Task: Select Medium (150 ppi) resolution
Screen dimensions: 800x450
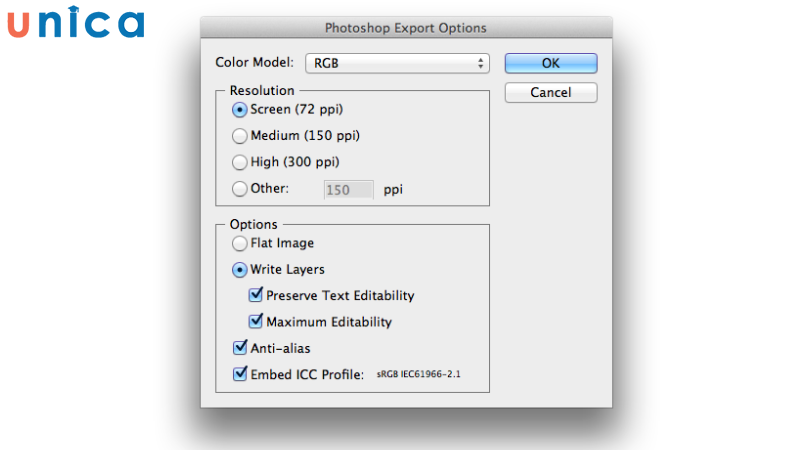Action: pos(239,135)
